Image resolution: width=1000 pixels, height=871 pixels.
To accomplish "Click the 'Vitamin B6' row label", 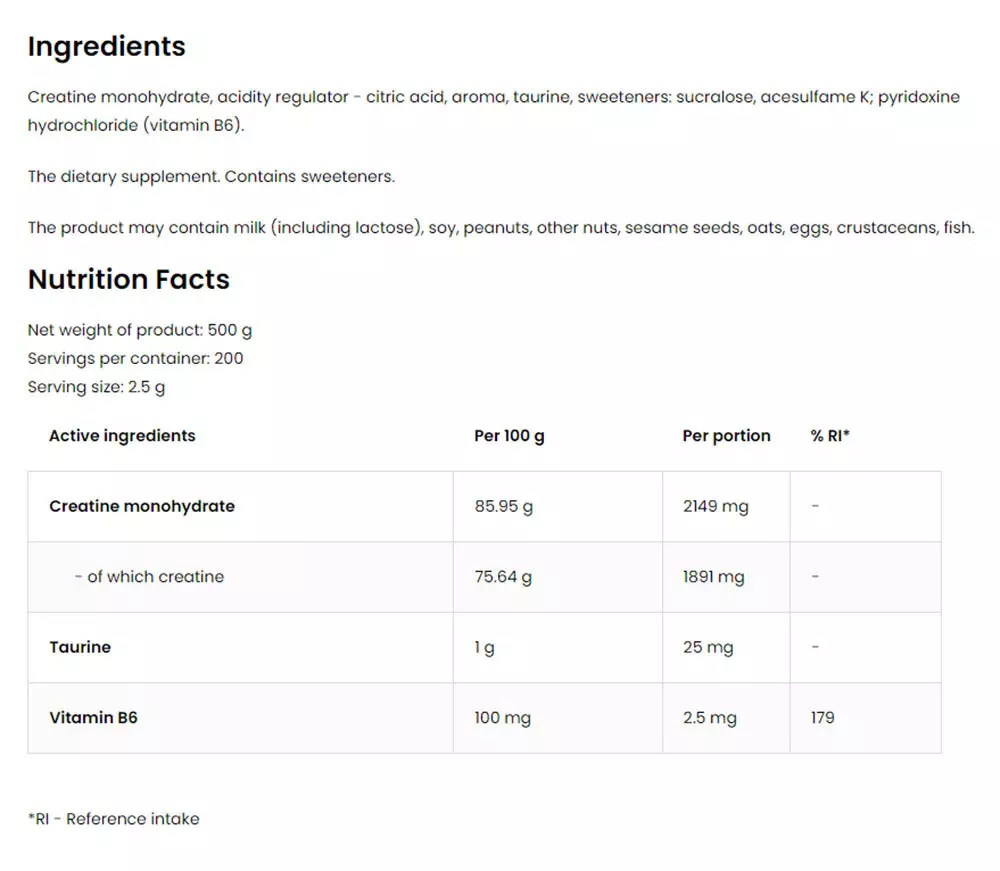I will click(93, 718).
